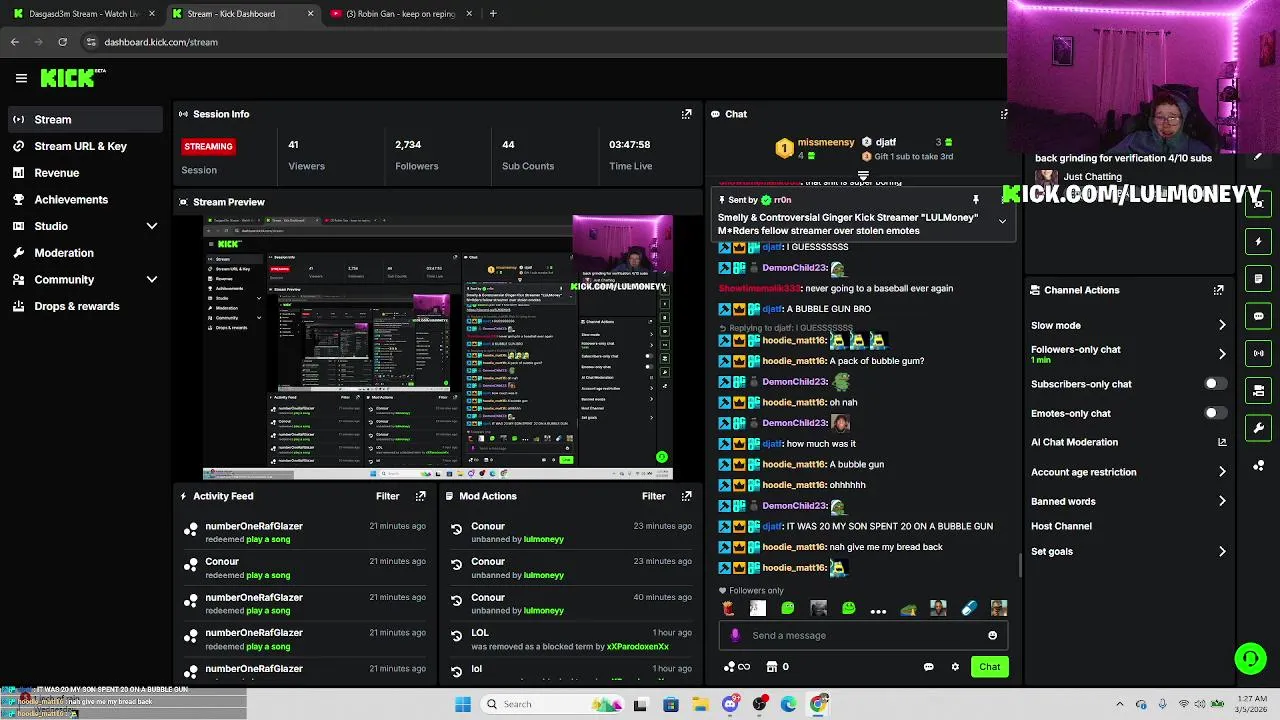Click the taskbar Search box
This screenshot has width=1280, height=720.
551,704
